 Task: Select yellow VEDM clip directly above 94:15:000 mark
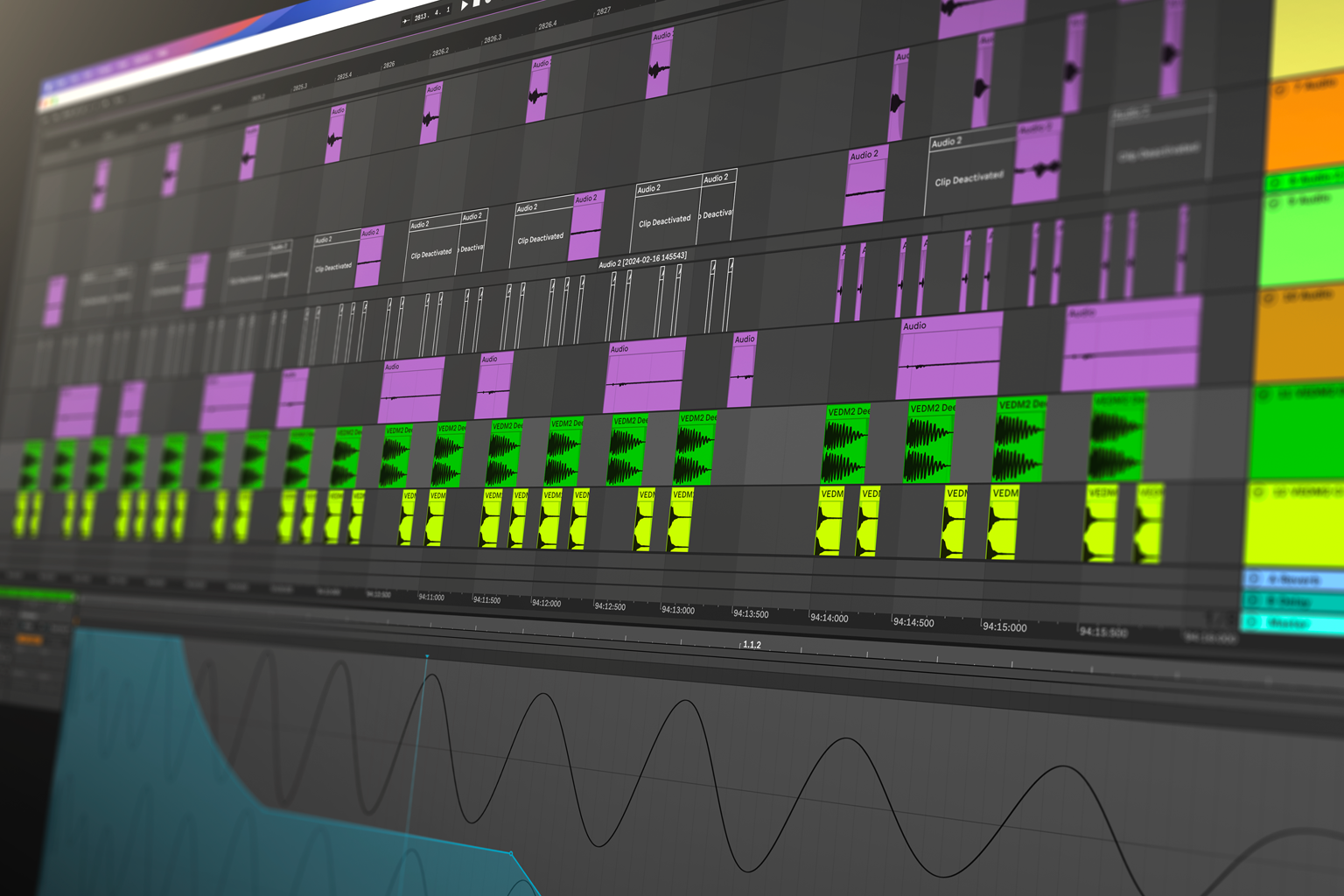[x=1003, y=522]
